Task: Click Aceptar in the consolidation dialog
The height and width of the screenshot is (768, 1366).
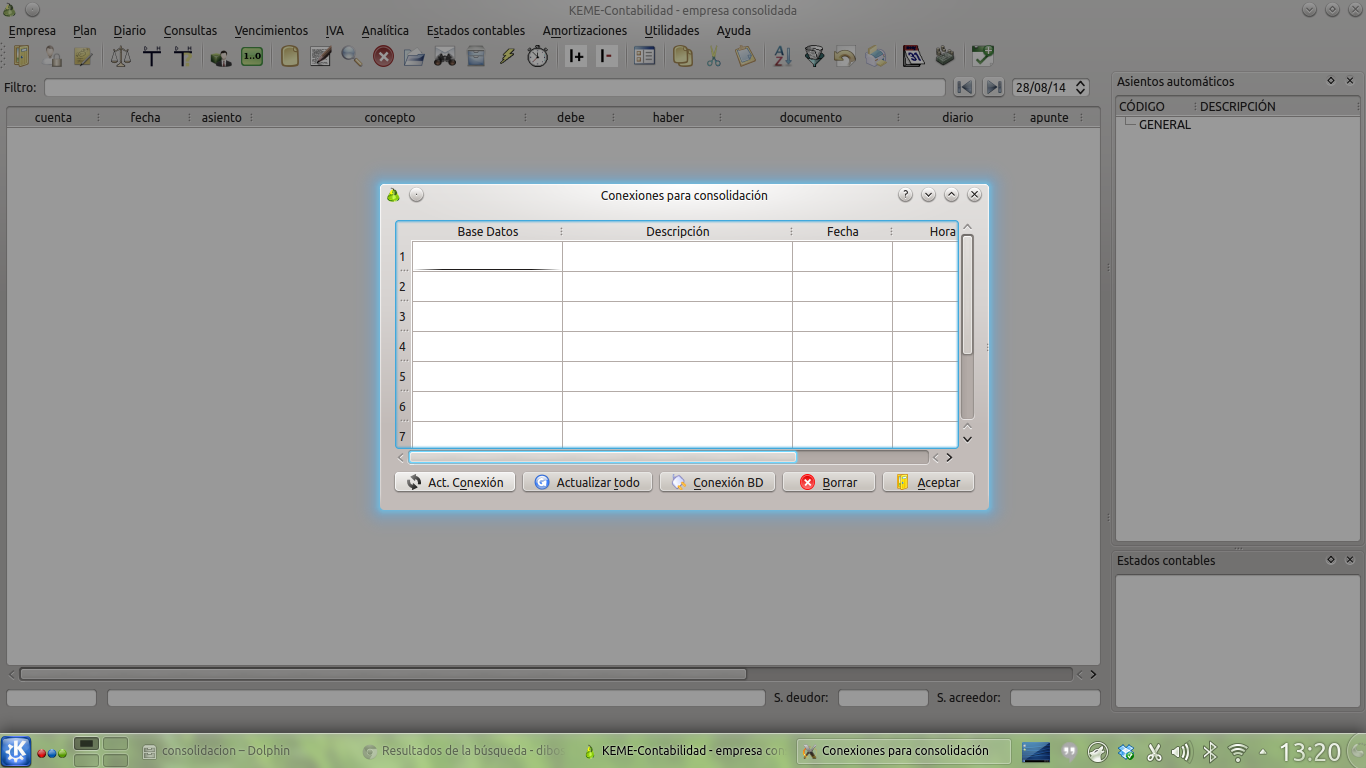Action: (928, 482)
